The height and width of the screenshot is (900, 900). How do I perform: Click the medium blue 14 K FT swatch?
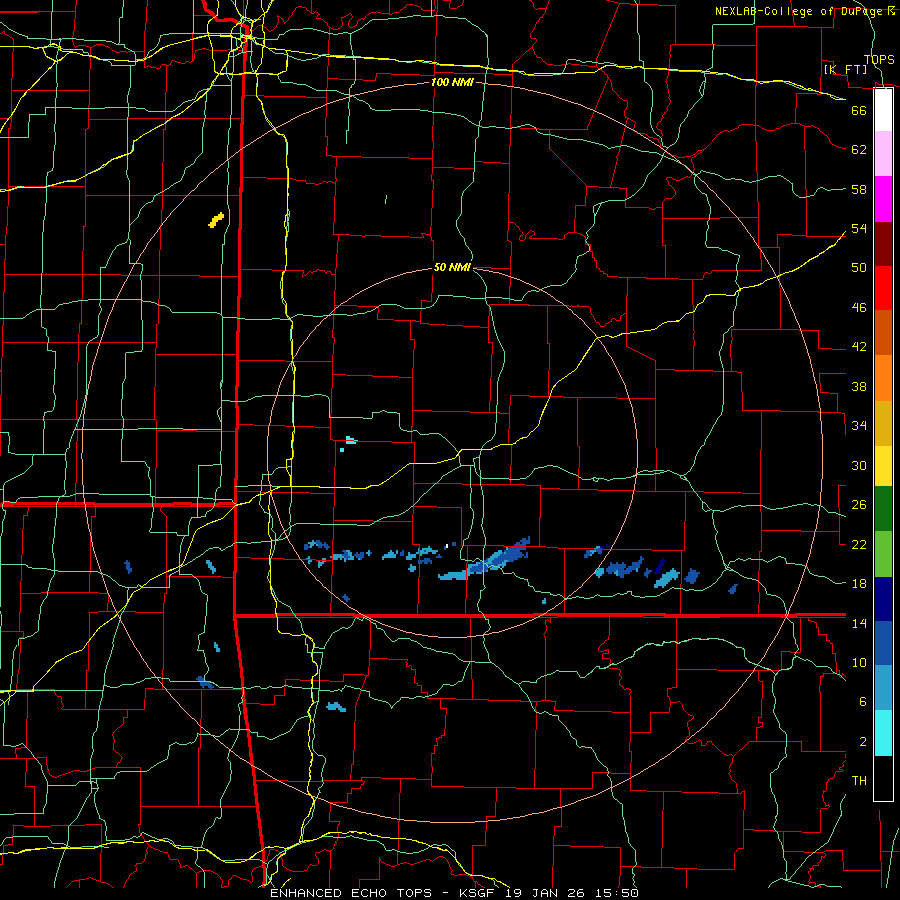883,643
